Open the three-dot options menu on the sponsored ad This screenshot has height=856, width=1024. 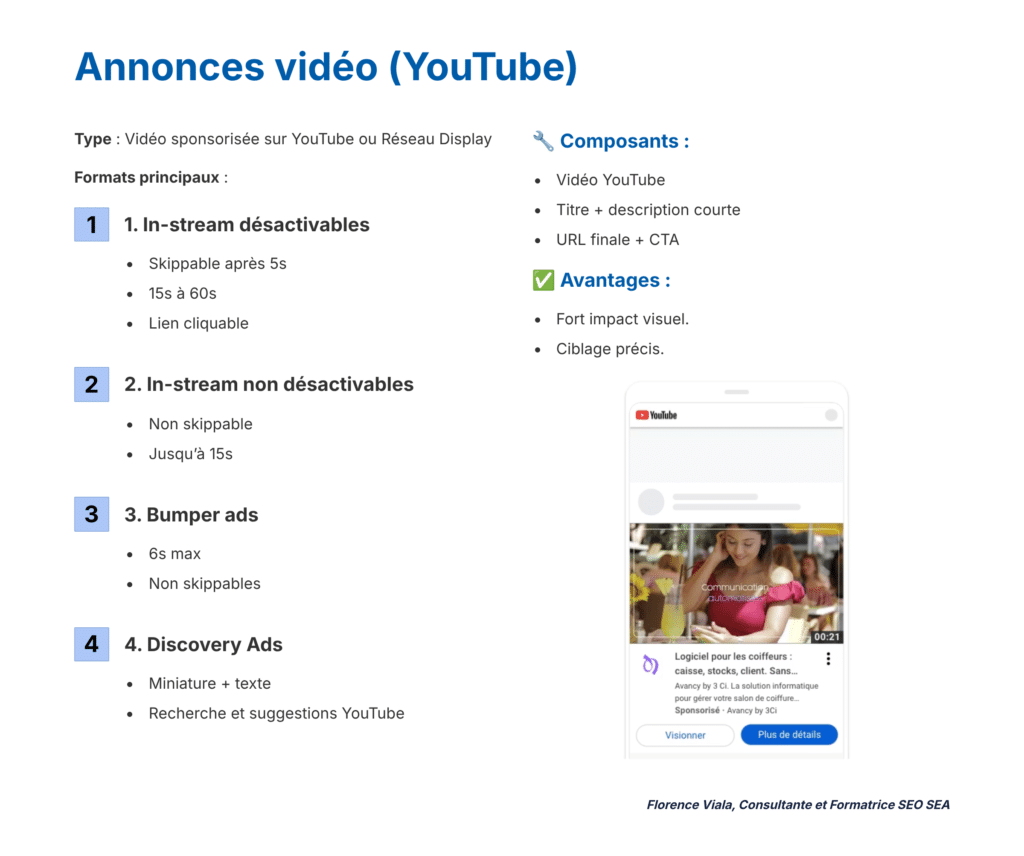pyautogui.click(x=827, y=658)
